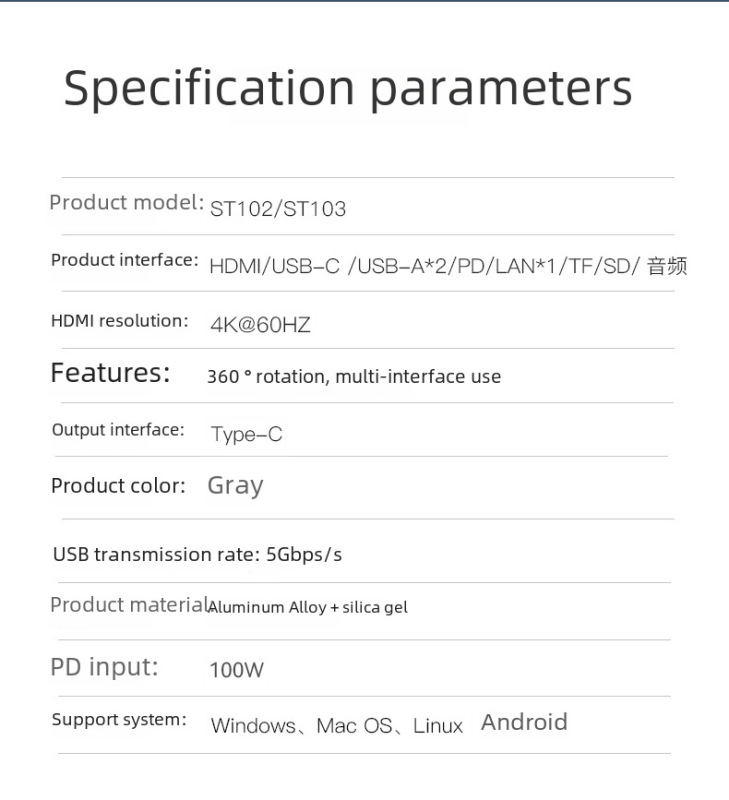Select the ST102/ST103 model value

coord(278,209)
